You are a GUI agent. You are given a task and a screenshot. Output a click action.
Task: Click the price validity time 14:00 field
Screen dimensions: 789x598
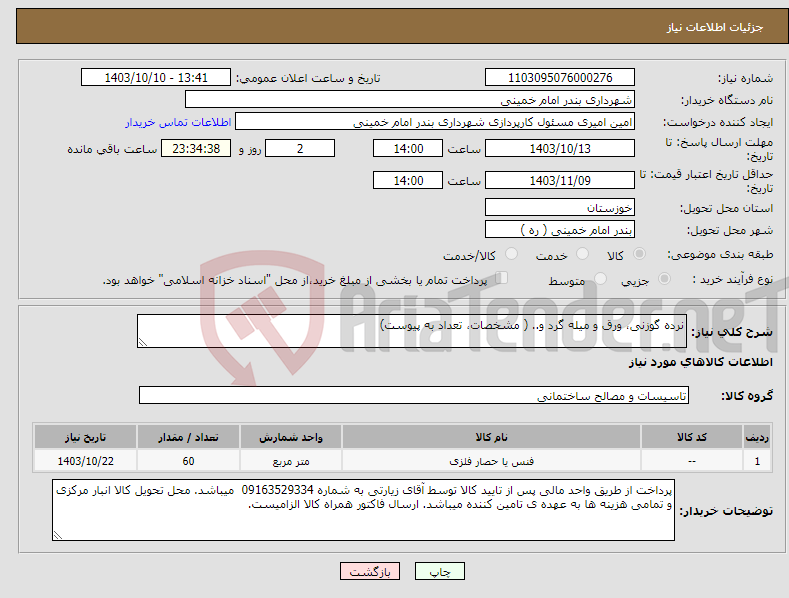408,180
